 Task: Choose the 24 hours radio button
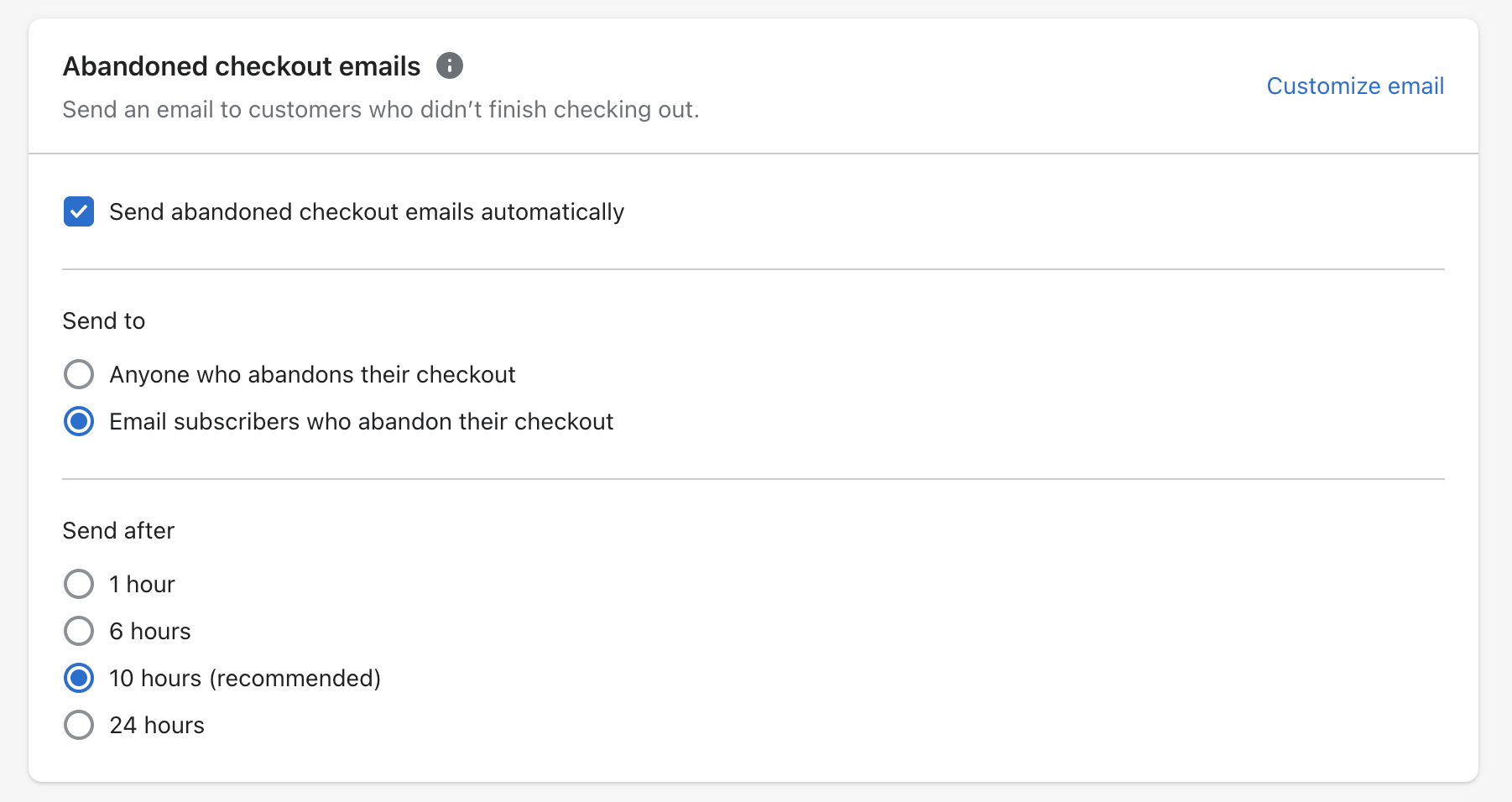[79, 725]
